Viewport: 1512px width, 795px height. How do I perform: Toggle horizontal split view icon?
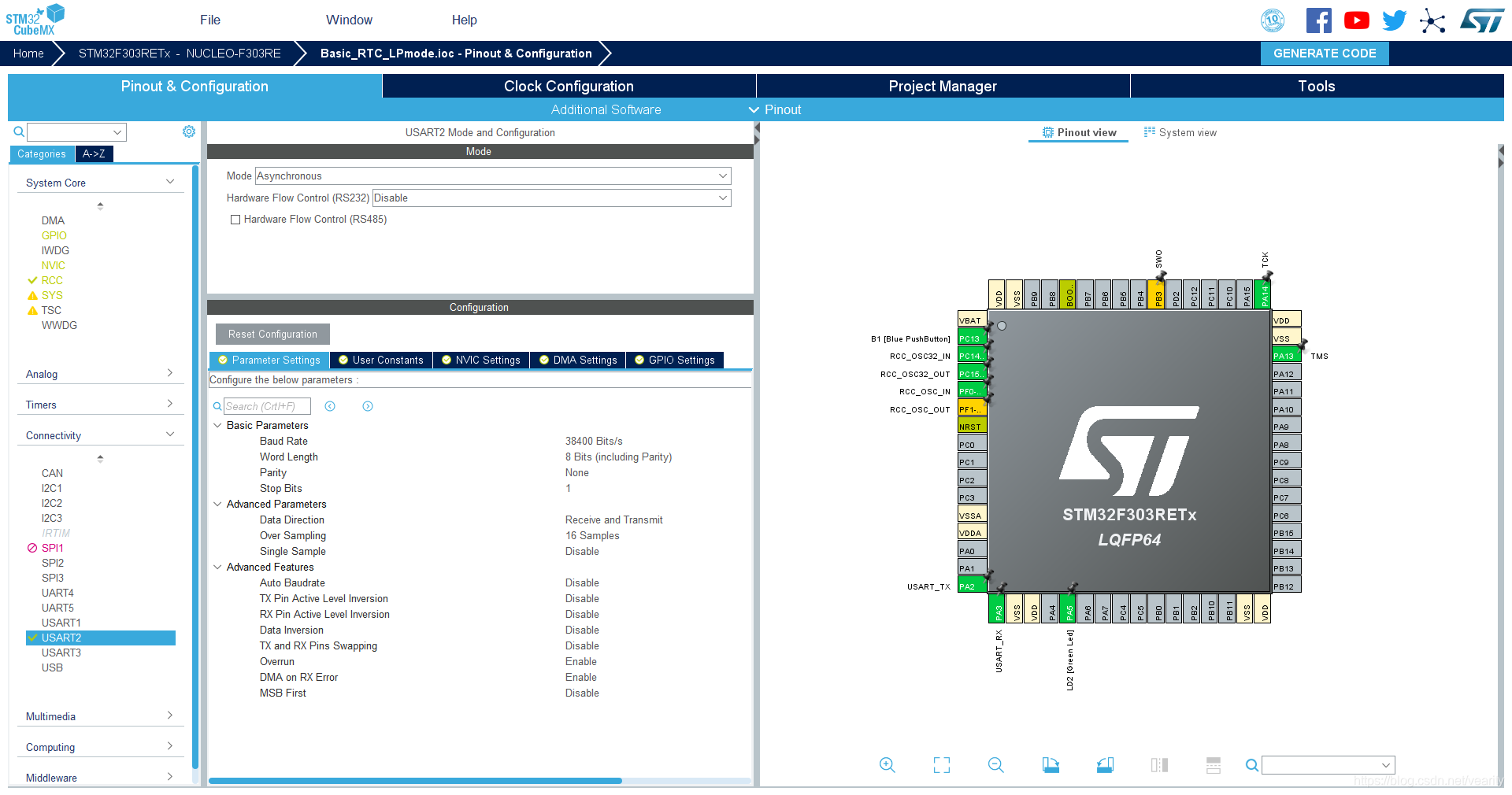tap(1214, 765)
